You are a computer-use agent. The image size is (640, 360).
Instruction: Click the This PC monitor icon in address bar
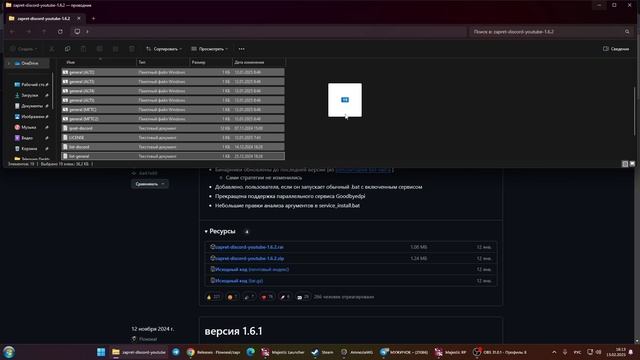(x=77, y=31)
